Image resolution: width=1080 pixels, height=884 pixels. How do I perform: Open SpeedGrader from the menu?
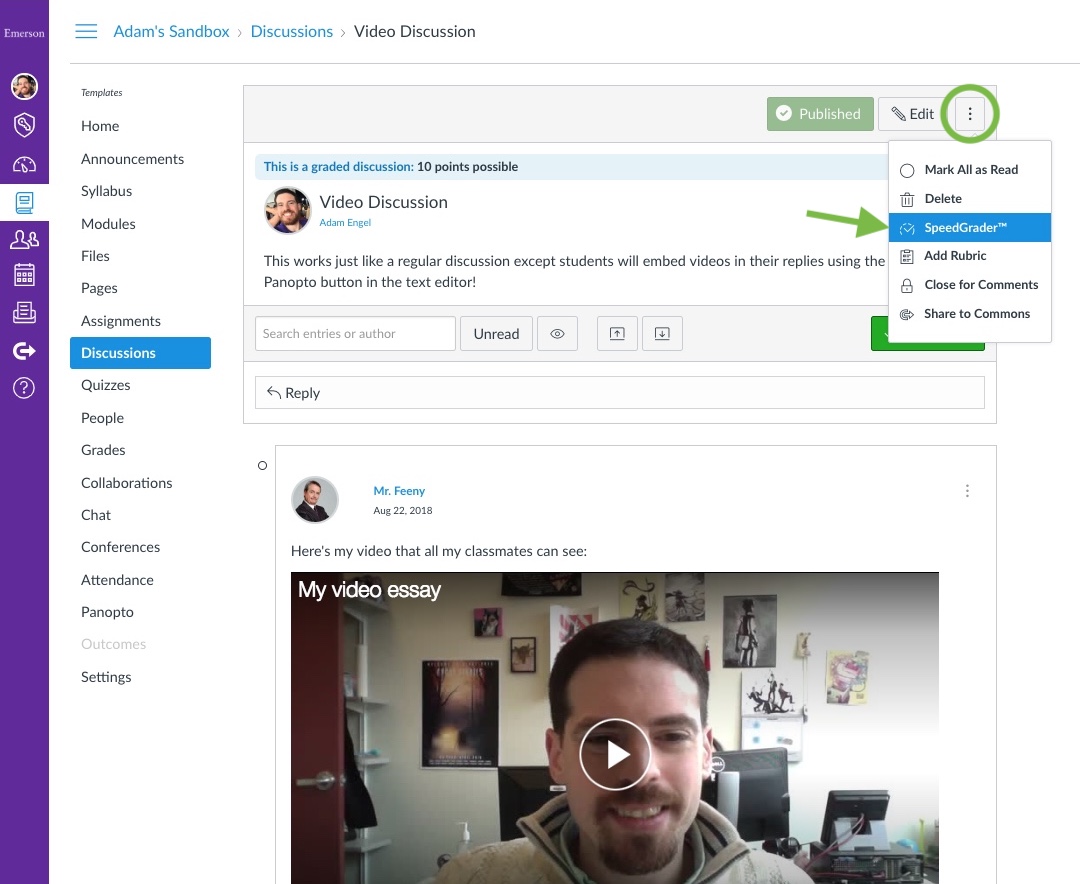(x=969, y=227)
